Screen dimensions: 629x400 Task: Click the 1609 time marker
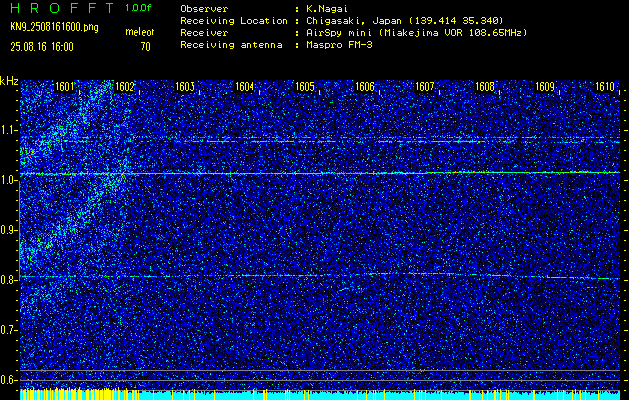click(545, 87)
